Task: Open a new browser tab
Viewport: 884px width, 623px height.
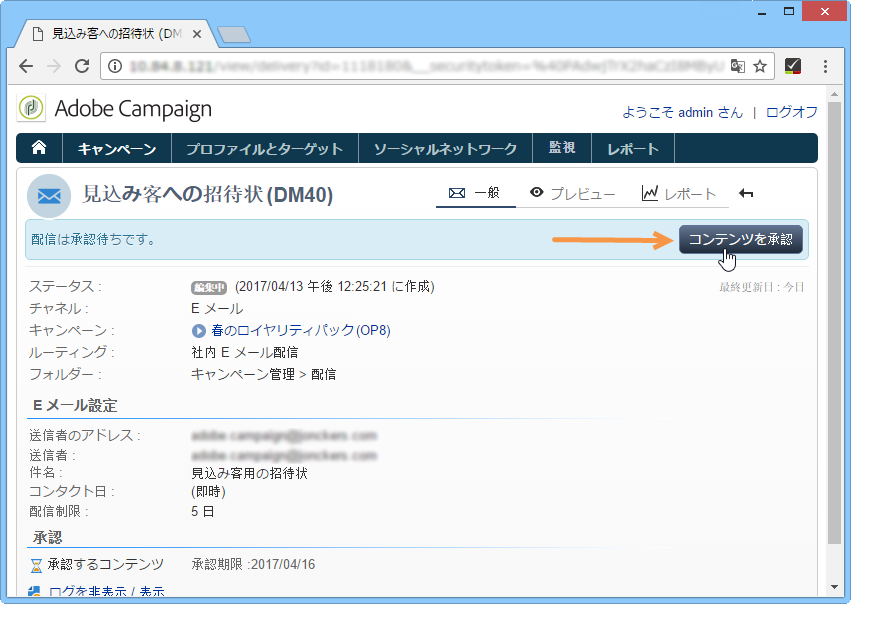Action: [x=234, y=35]
